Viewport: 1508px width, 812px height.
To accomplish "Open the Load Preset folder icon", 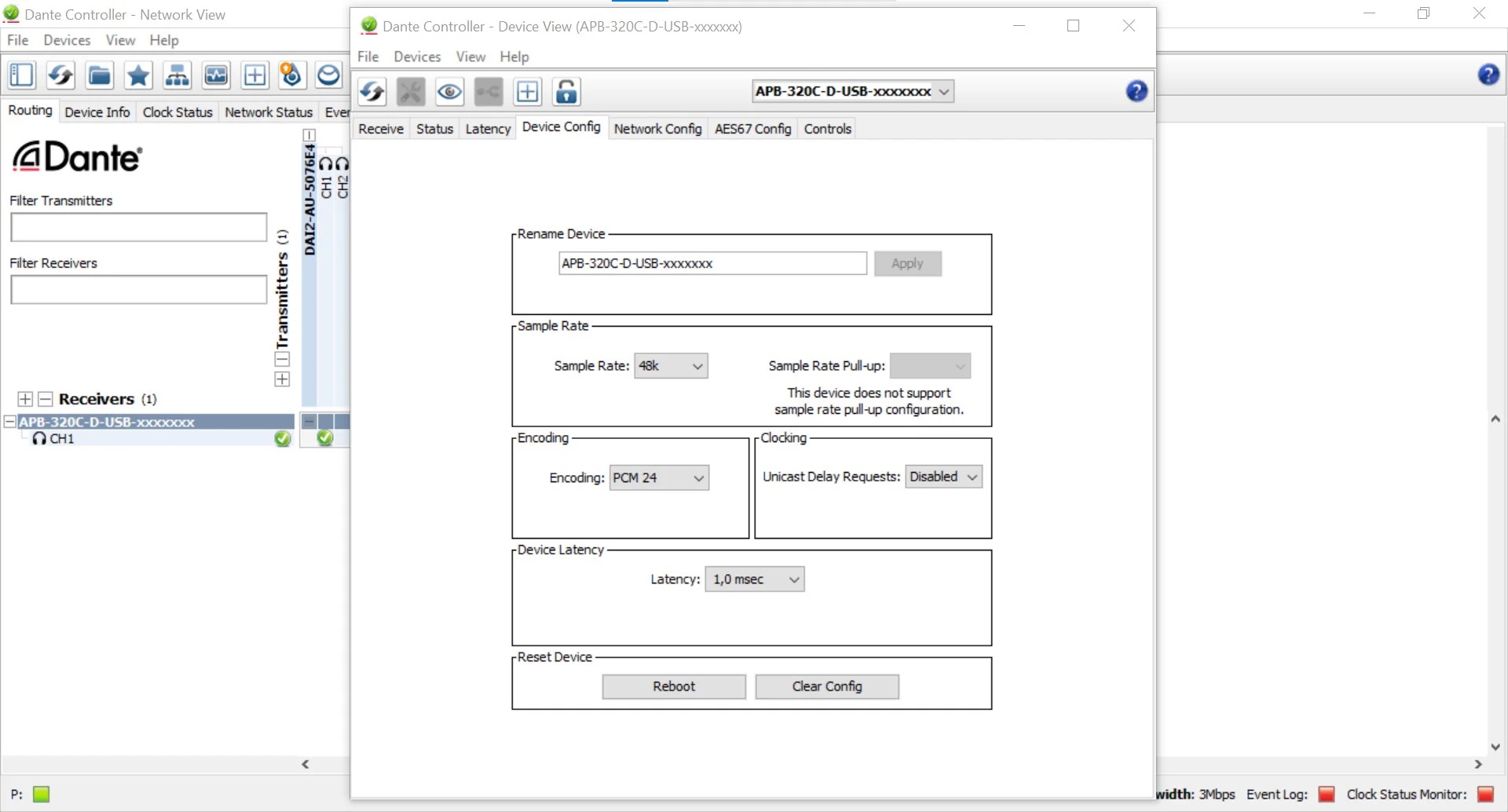I will click(99, 75).
